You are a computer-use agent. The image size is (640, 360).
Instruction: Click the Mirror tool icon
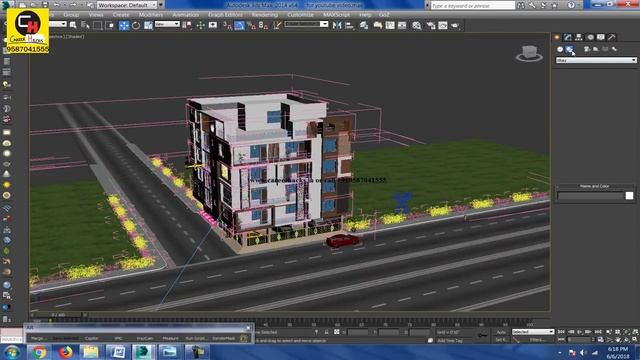(337, 25)
